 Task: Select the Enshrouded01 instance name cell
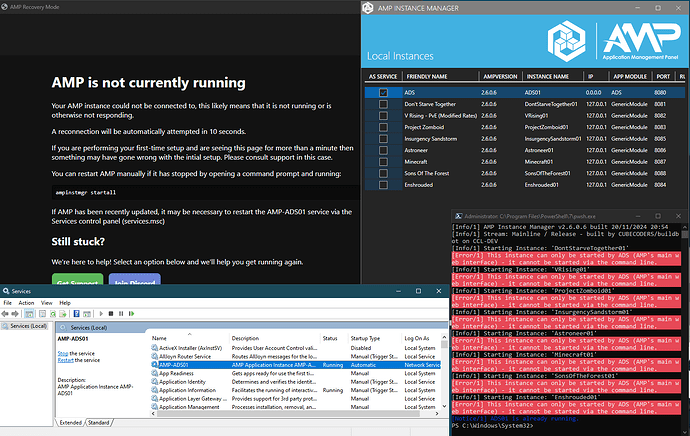[x=541, y=185]
